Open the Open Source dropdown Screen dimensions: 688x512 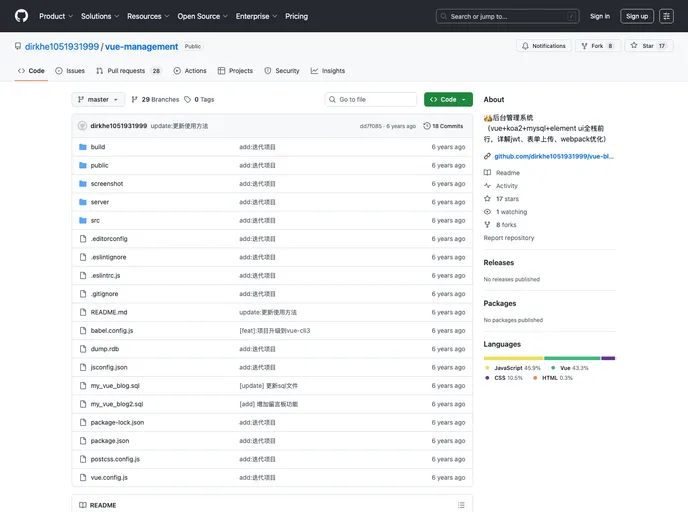202,16
